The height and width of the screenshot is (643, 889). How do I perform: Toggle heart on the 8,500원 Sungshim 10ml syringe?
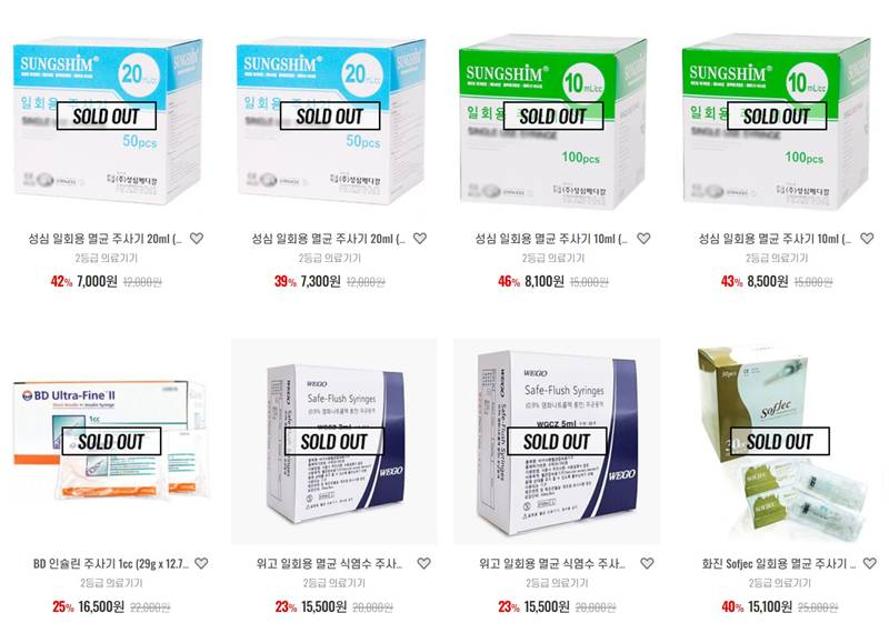pos(866,239)
